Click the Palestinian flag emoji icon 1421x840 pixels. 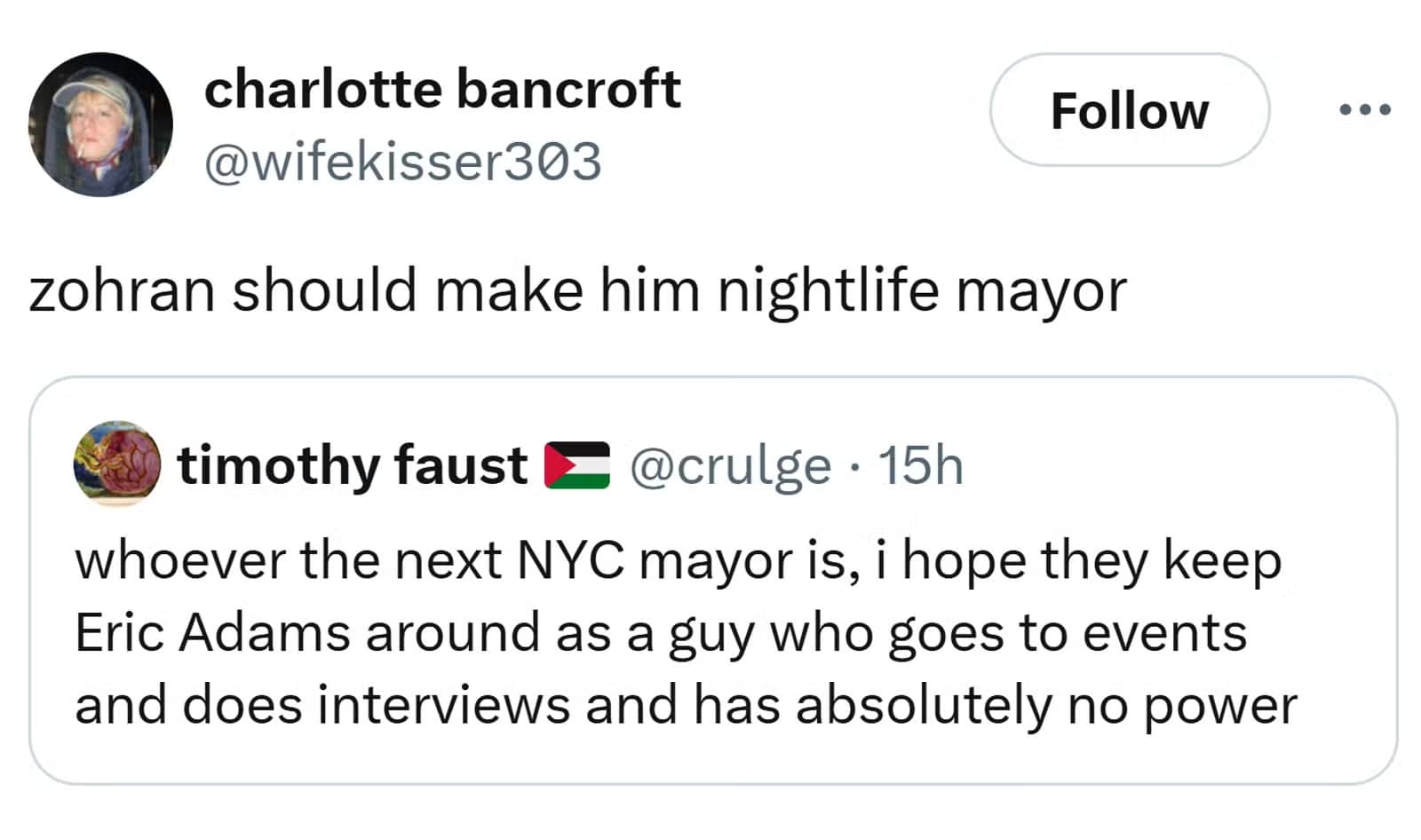(x=577, y=464)
